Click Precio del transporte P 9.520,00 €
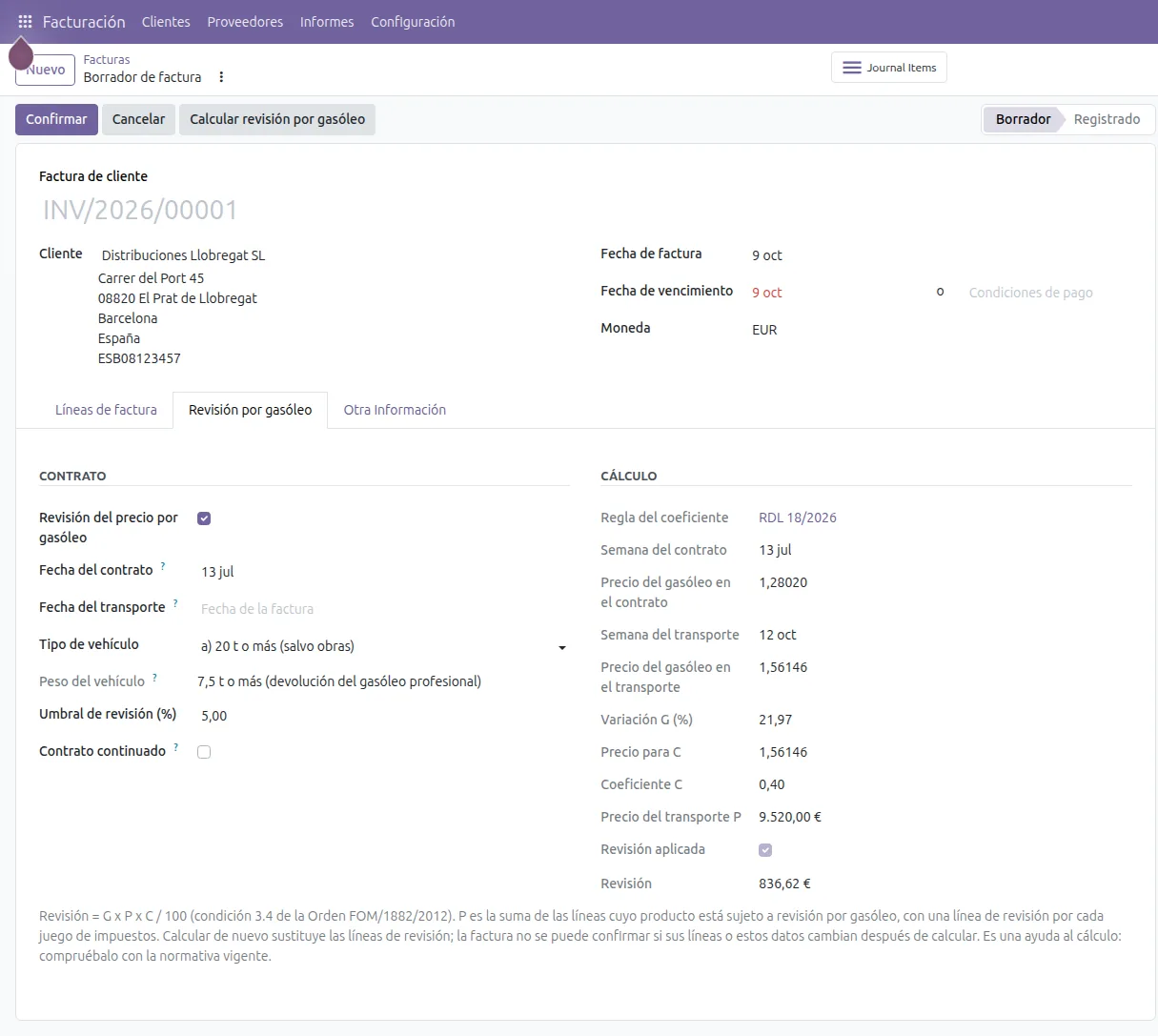 [x=790, y=817]
